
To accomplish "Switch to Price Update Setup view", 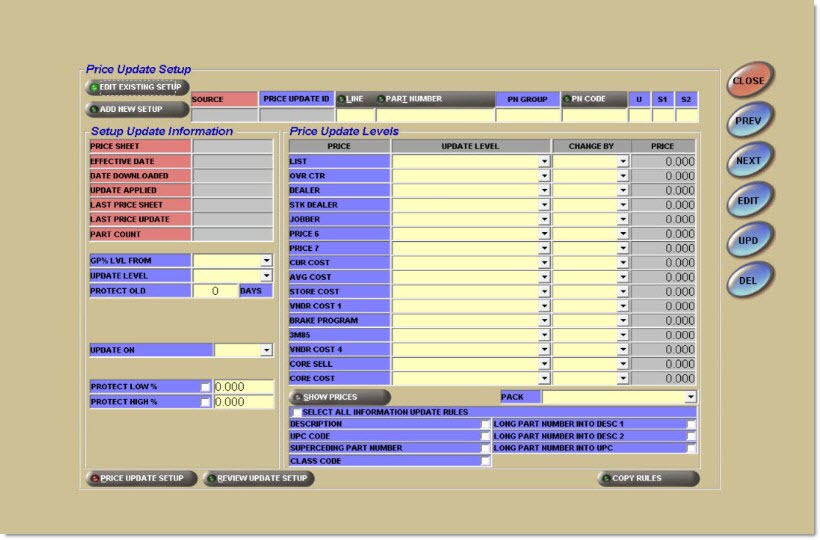I will [140, 479].
